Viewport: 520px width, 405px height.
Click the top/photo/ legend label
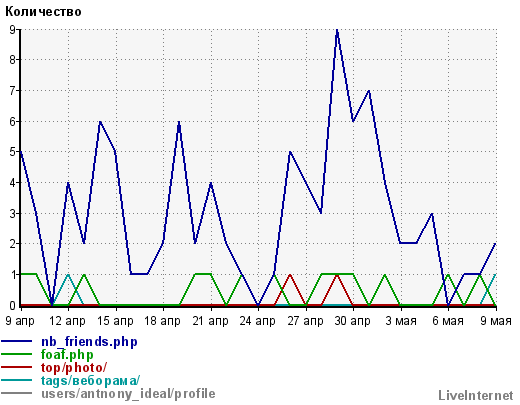[74, 368]
